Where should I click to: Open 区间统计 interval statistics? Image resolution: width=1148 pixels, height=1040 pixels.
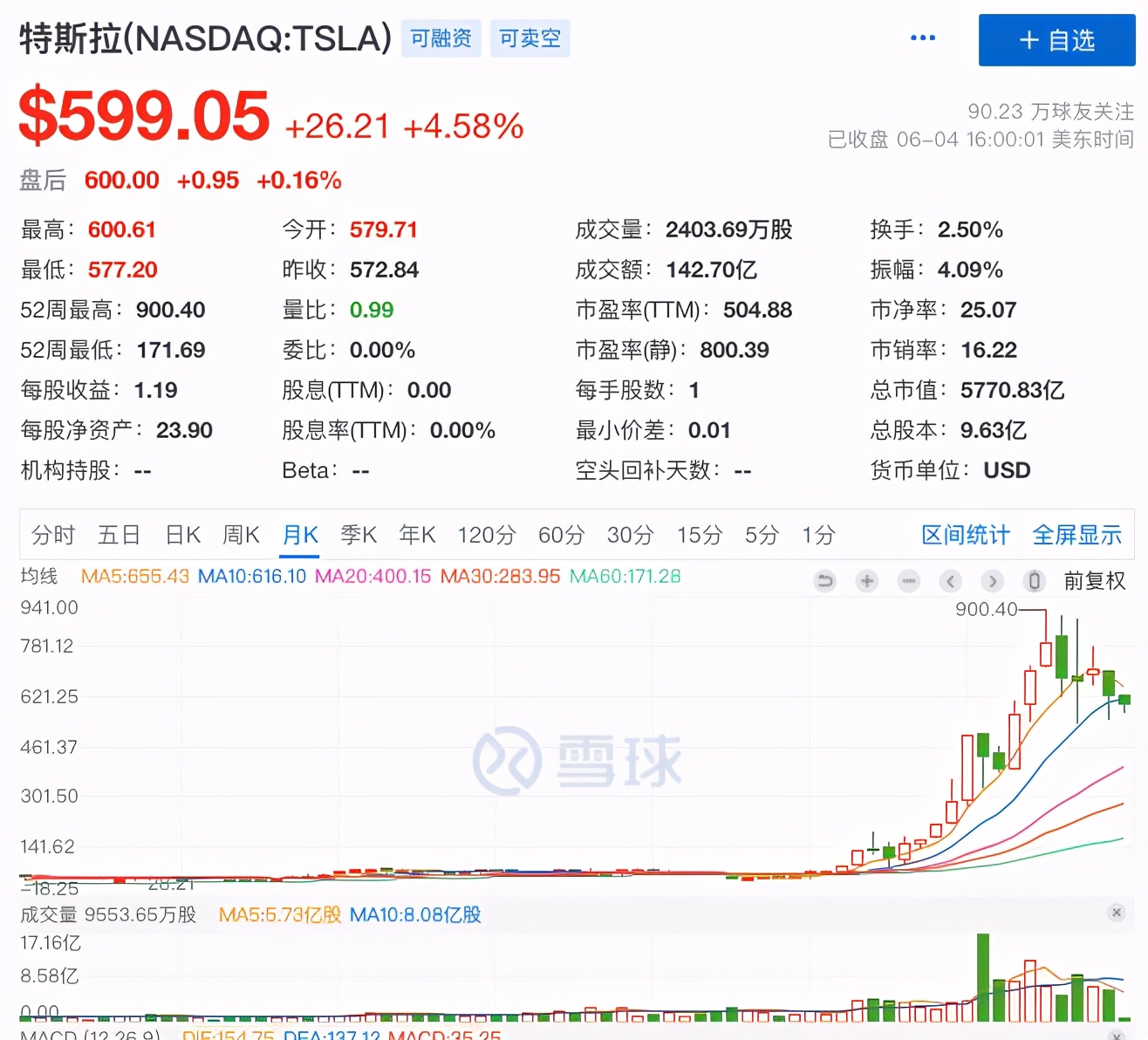966,535
